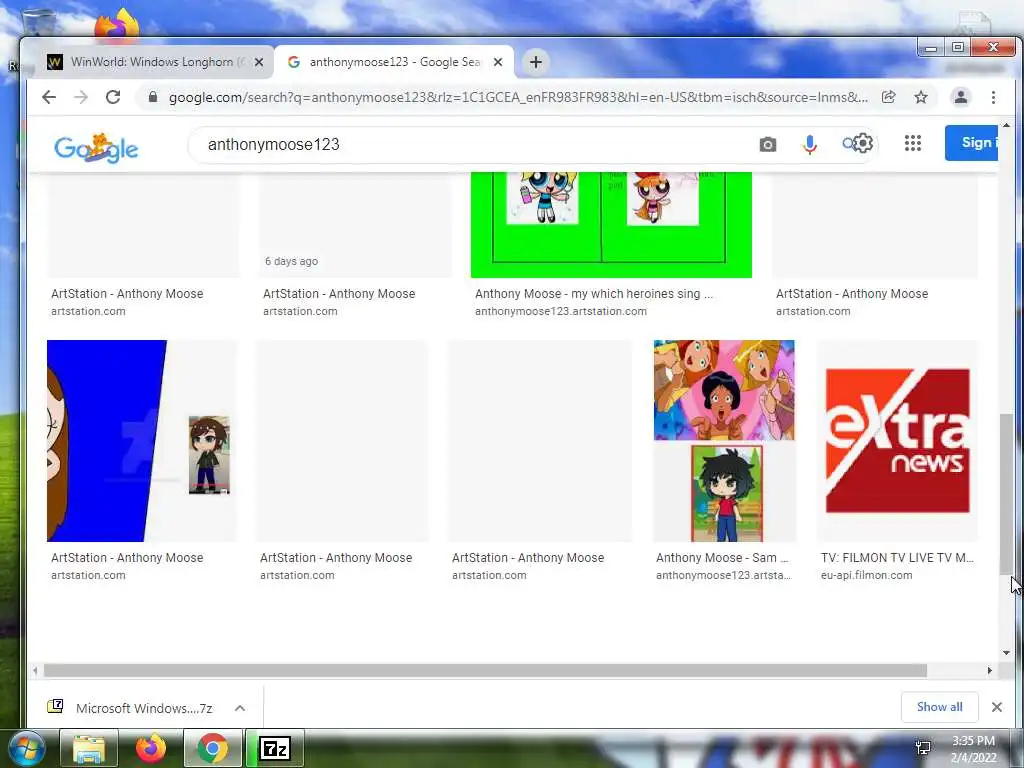Click horizontal scrollbar left arrow
Image resolution: width=1024 pixels, height=768 pixels.
35,671
